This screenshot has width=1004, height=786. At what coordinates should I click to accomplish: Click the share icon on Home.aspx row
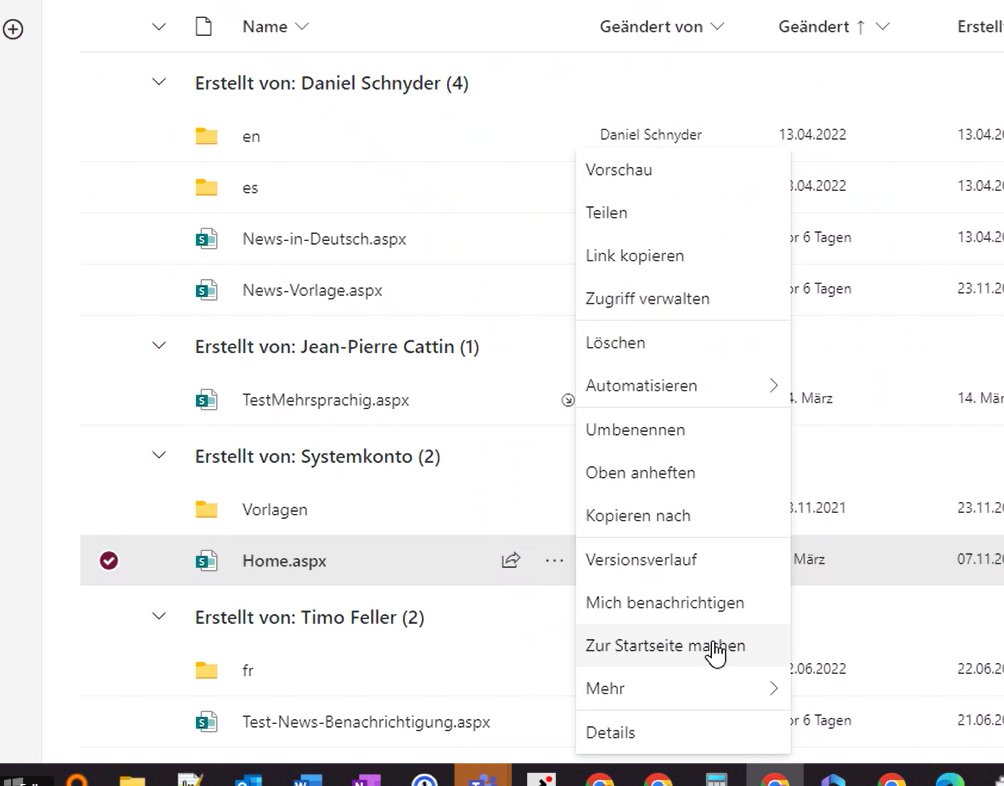click(510, 560)
